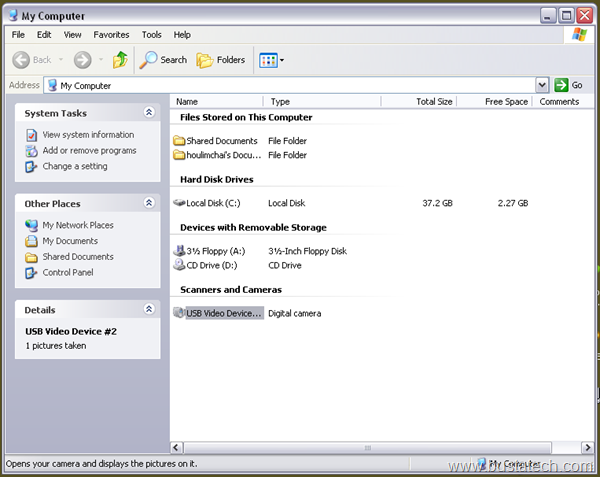The width and height of the screenshot is (600, 477).
Task: Open the Tools menu
Action: pyautogui.click(x=151, y=34)
